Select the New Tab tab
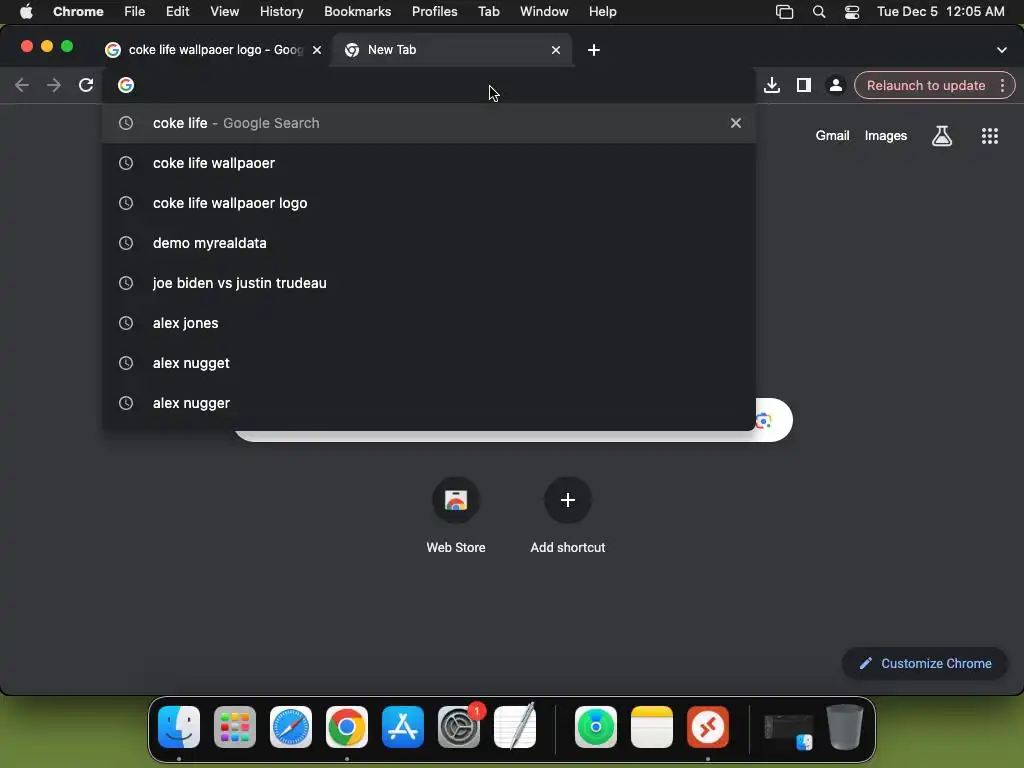Image resolution: width=1024 pixels, height=768 pixels. coord(451,50)
